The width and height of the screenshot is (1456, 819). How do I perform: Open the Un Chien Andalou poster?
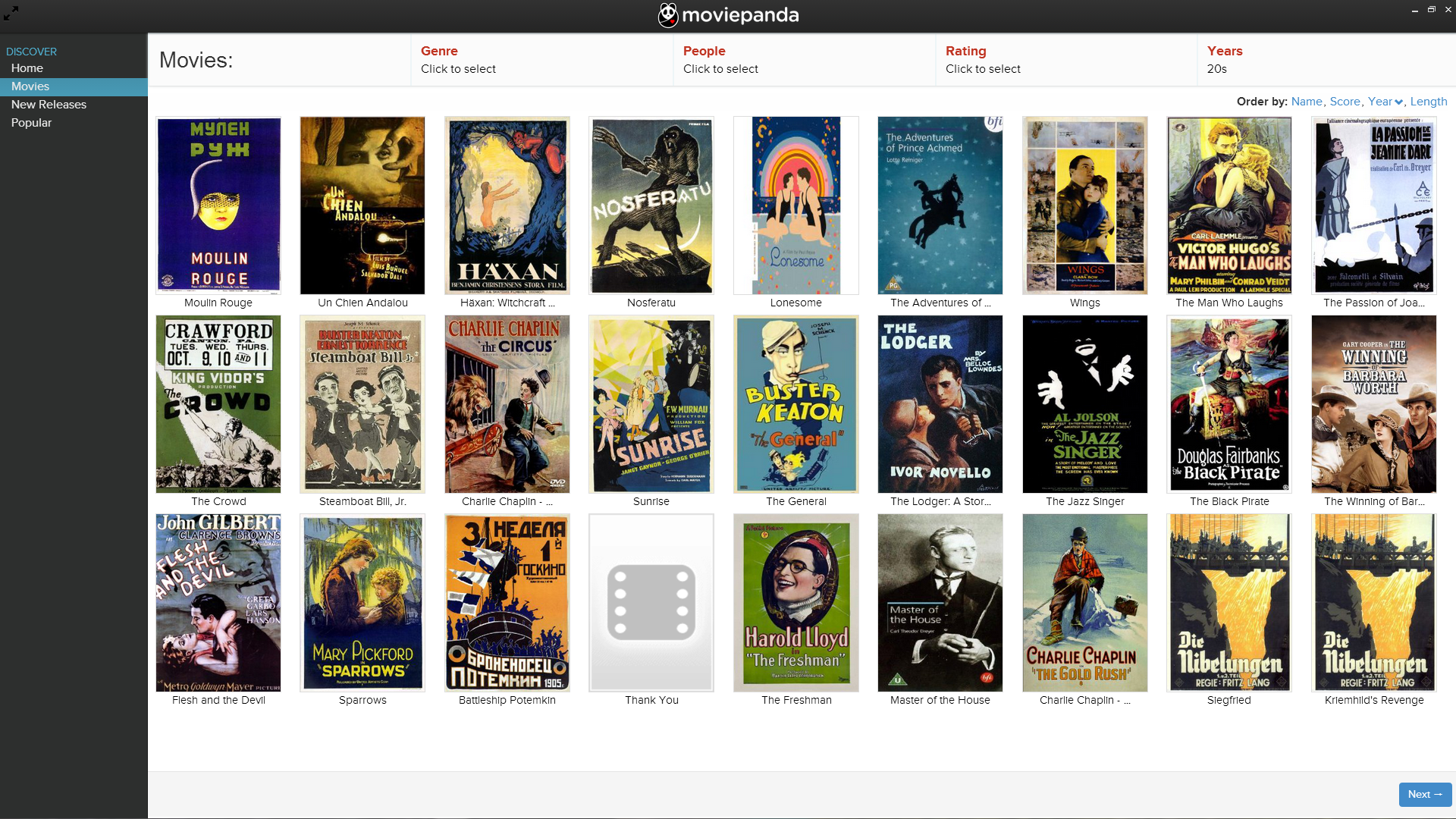[x=362, y=206]
